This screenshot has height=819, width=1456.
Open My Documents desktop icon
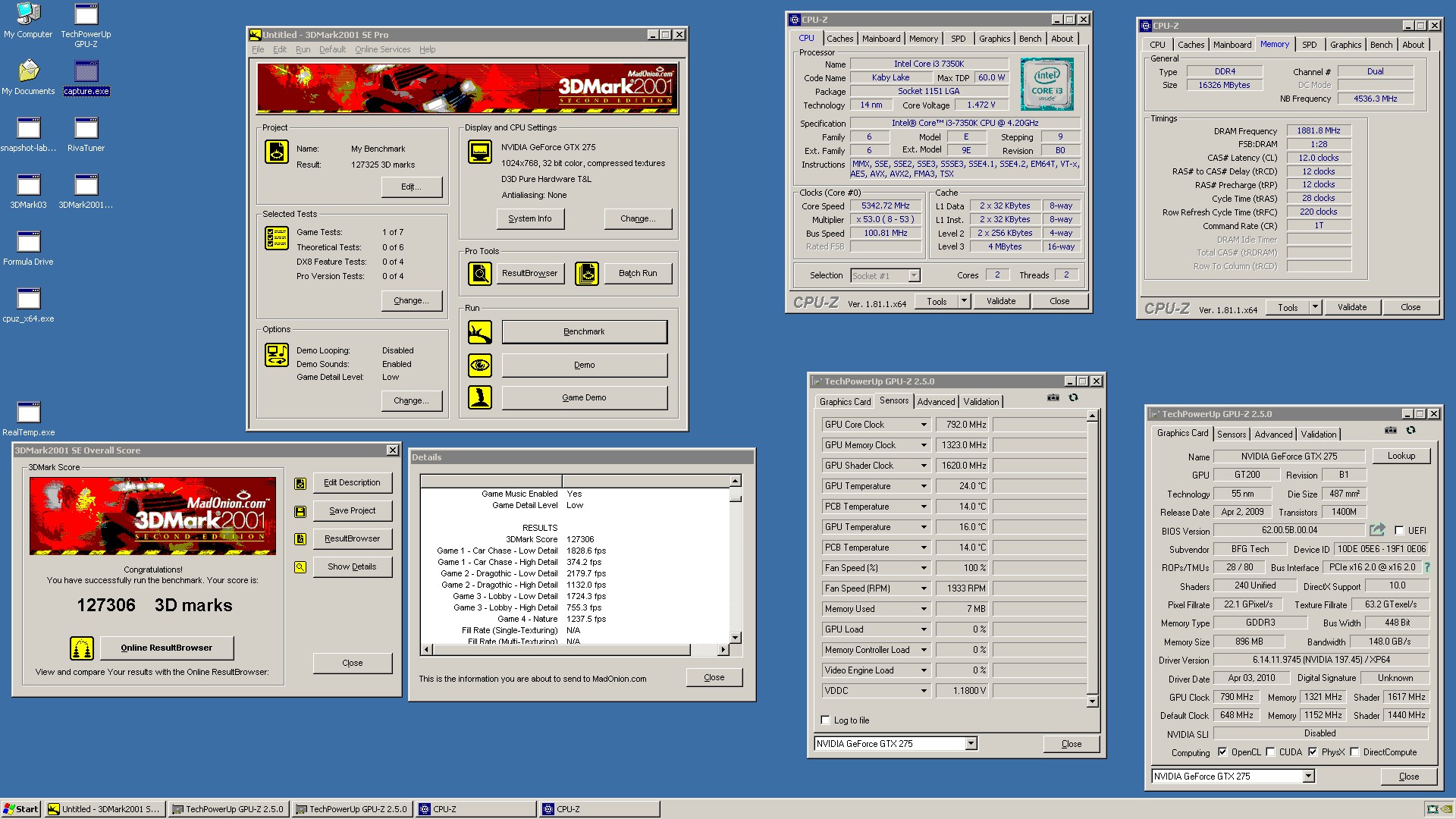[28, 77]
